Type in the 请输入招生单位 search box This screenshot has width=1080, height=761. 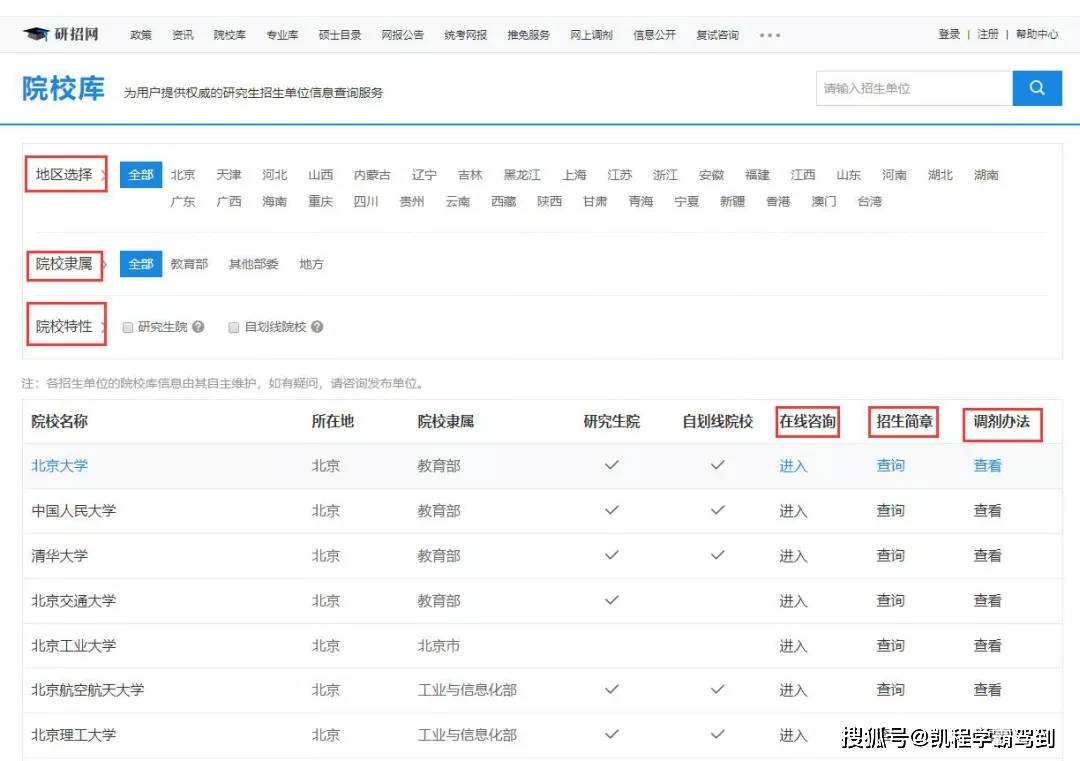914,88
